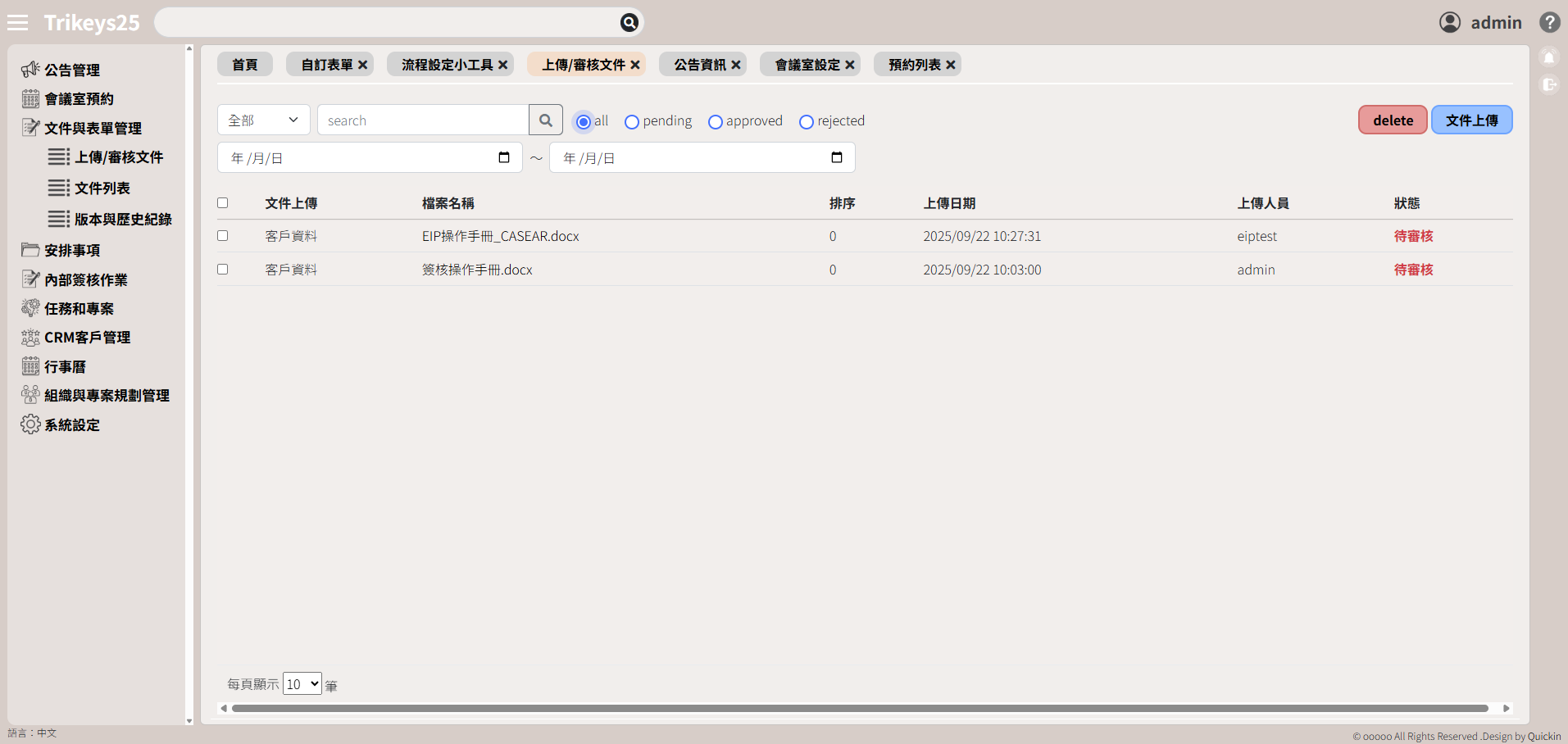Open the rows-per-page dropdown showing 10
This screenshot has height=744, width=1568.
[x=302, y=684]
